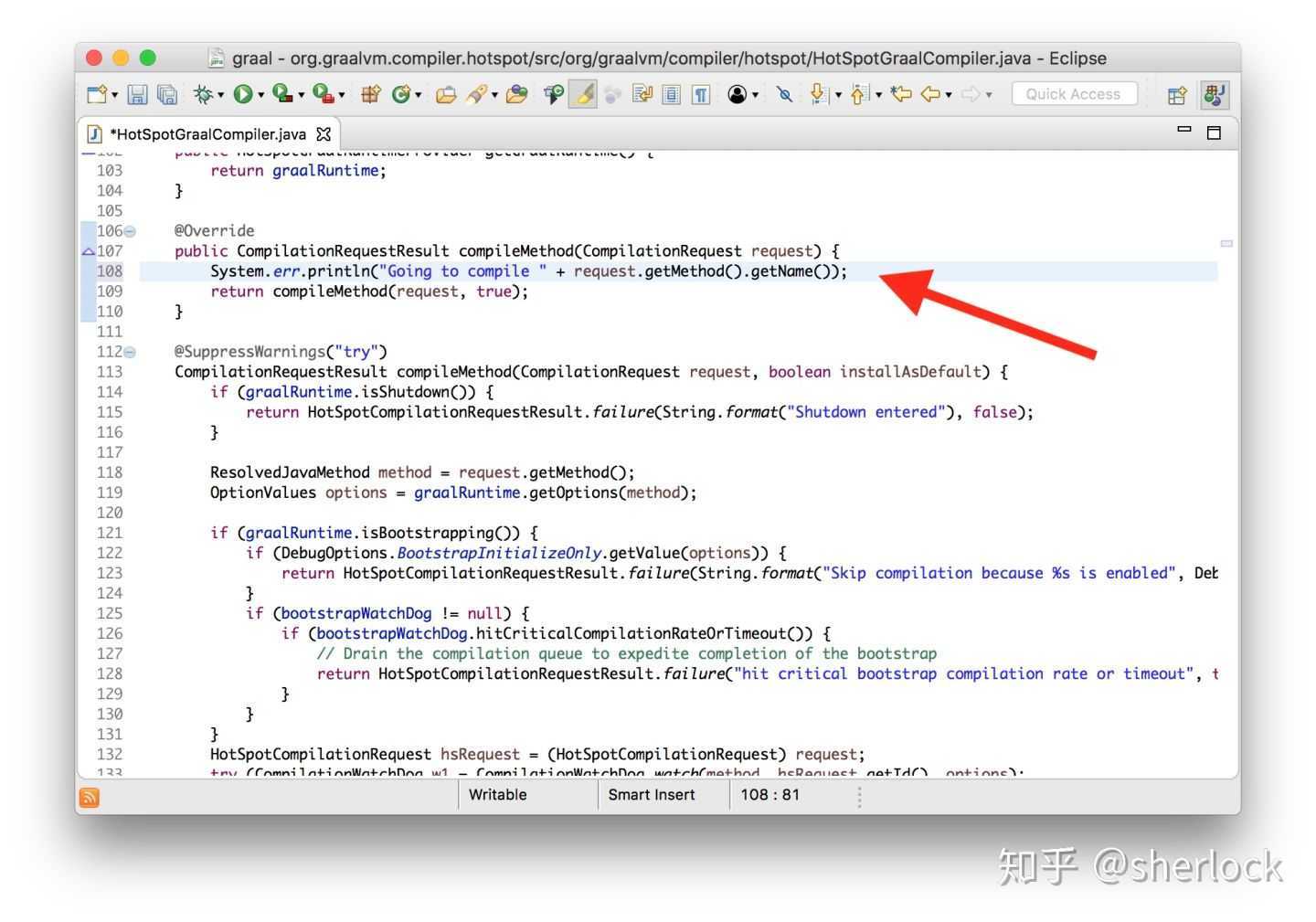Click the toolbar icon left of the highlighter
This screenshot has width=1316, height=922.
tap(553, 94)
